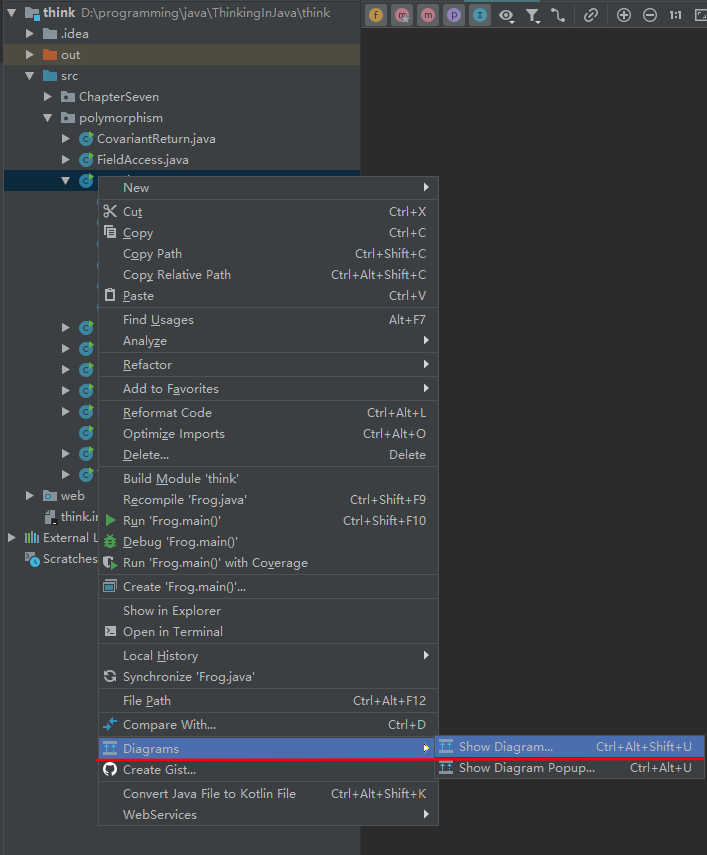Select Recompile 'Frog.java'
The height and width of the screenshot is (855, 707).
[268, 499]
